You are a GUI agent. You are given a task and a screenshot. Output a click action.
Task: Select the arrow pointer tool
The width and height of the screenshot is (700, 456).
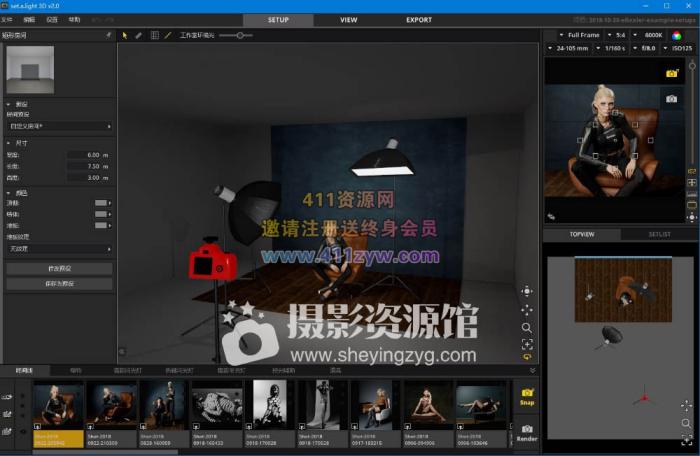click(125, 35)
